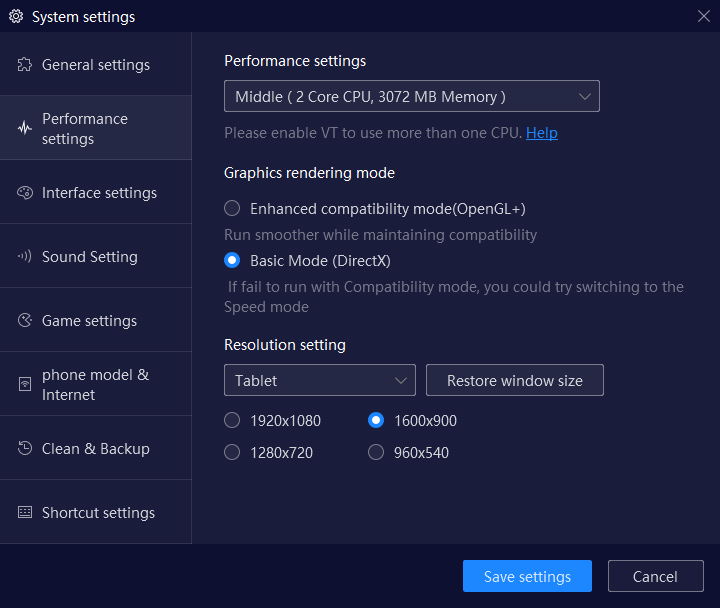
Task: Follow the Help link for VT
Action: (x=542, y=133)
